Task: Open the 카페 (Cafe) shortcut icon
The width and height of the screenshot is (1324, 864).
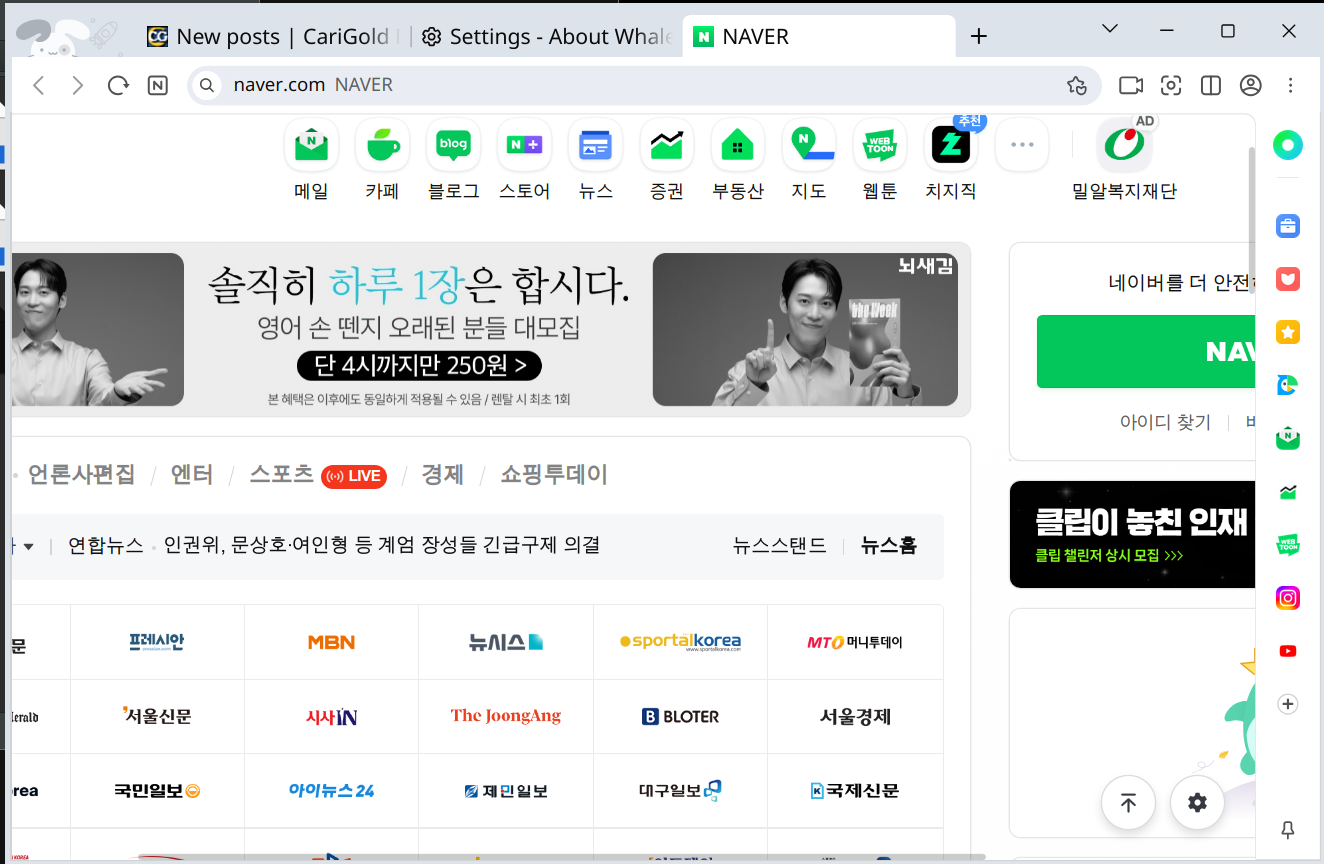Action: click(x=382, y=146)
